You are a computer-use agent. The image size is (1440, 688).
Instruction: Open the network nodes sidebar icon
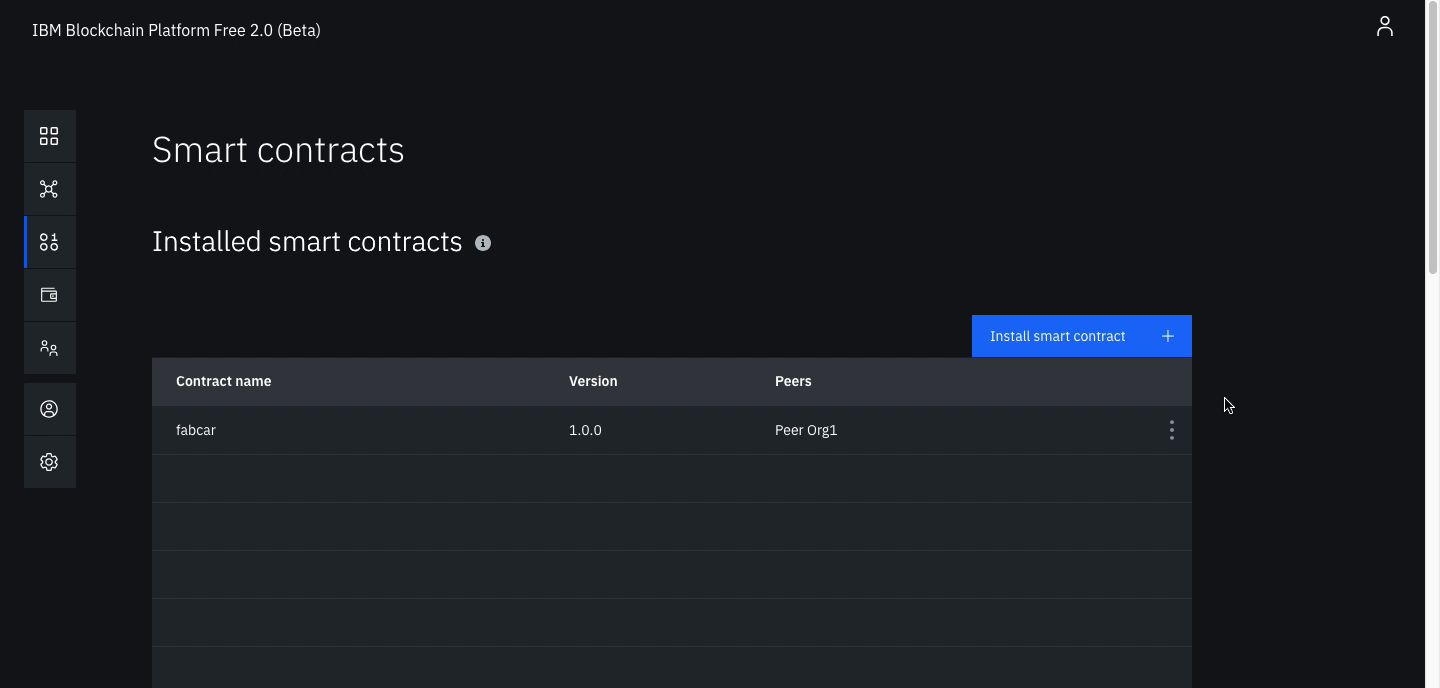point(49,189)
